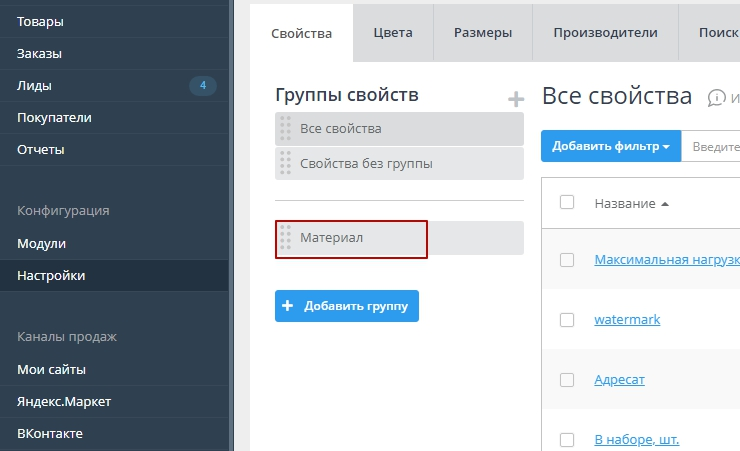Open the watermark property link
The image size is (740, 451).
click(x=627, y=320)
